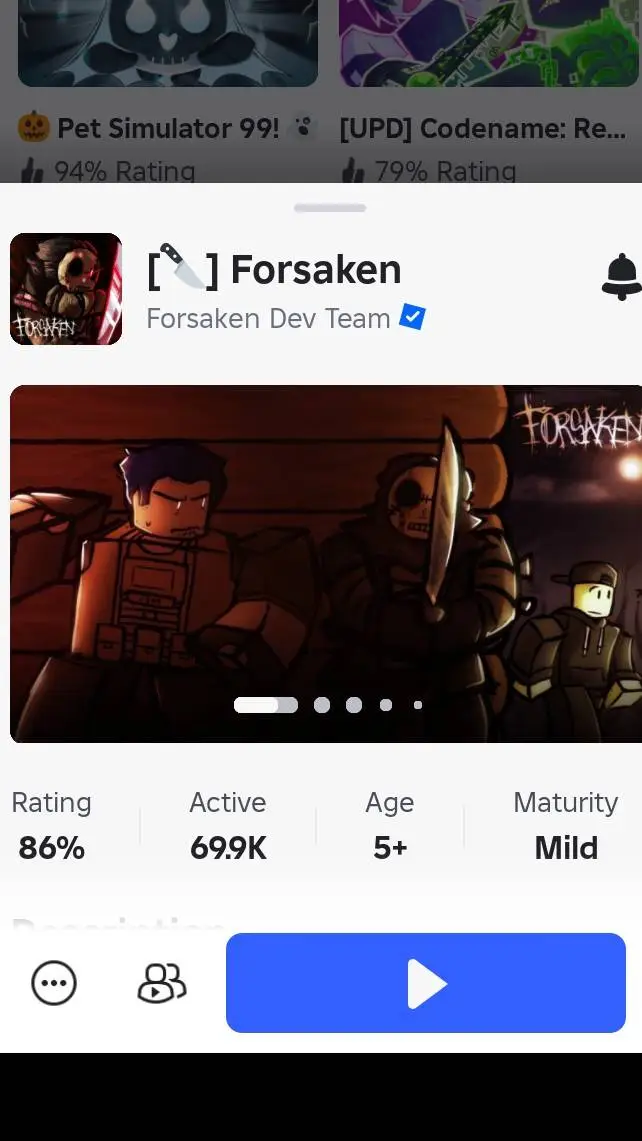This screenshot has height=1141, width=642.
Task: Select the second carousel dot
Action: tap(322, 705)
